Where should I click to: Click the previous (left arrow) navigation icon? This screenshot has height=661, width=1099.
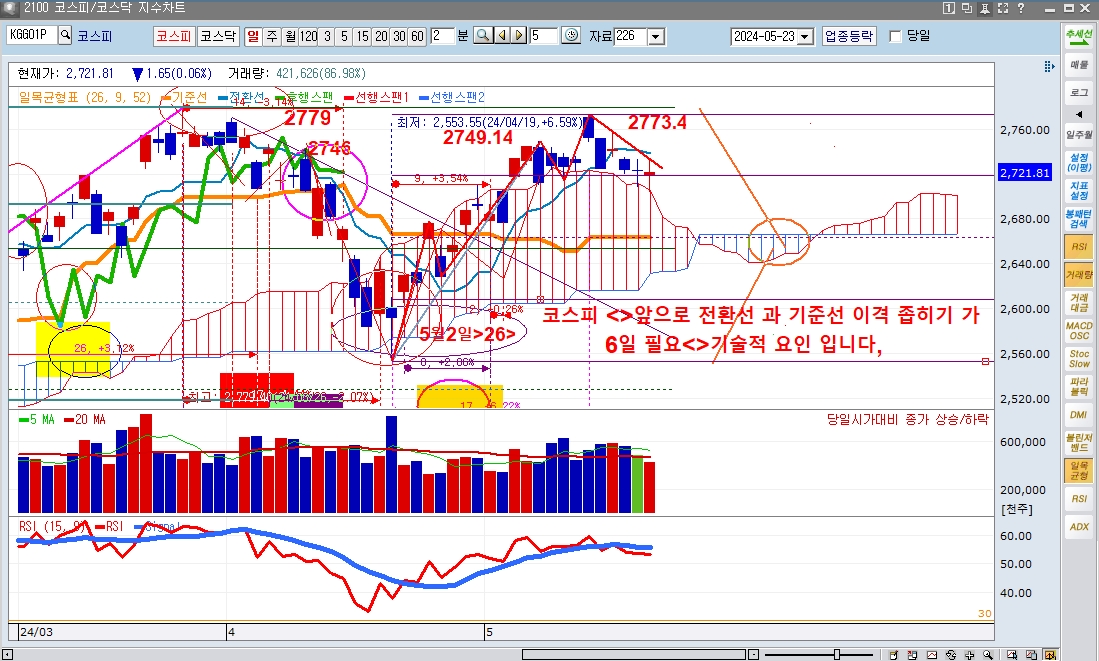pyautogui.click(x=502, y=36)
